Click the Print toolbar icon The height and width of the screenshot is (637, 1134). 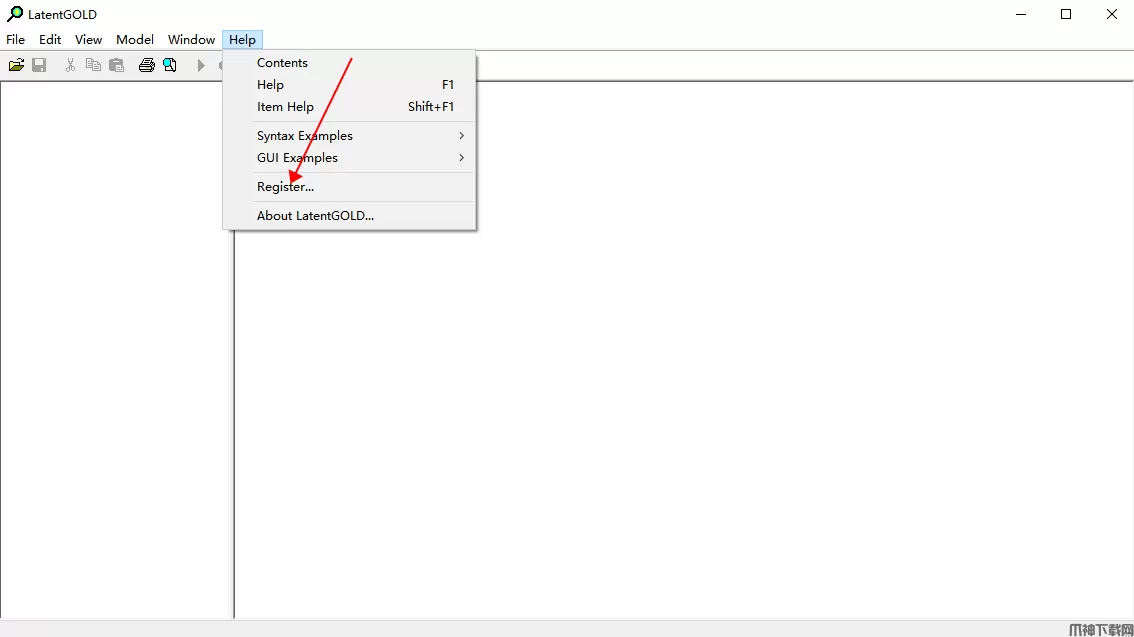(x=147, y=65)
